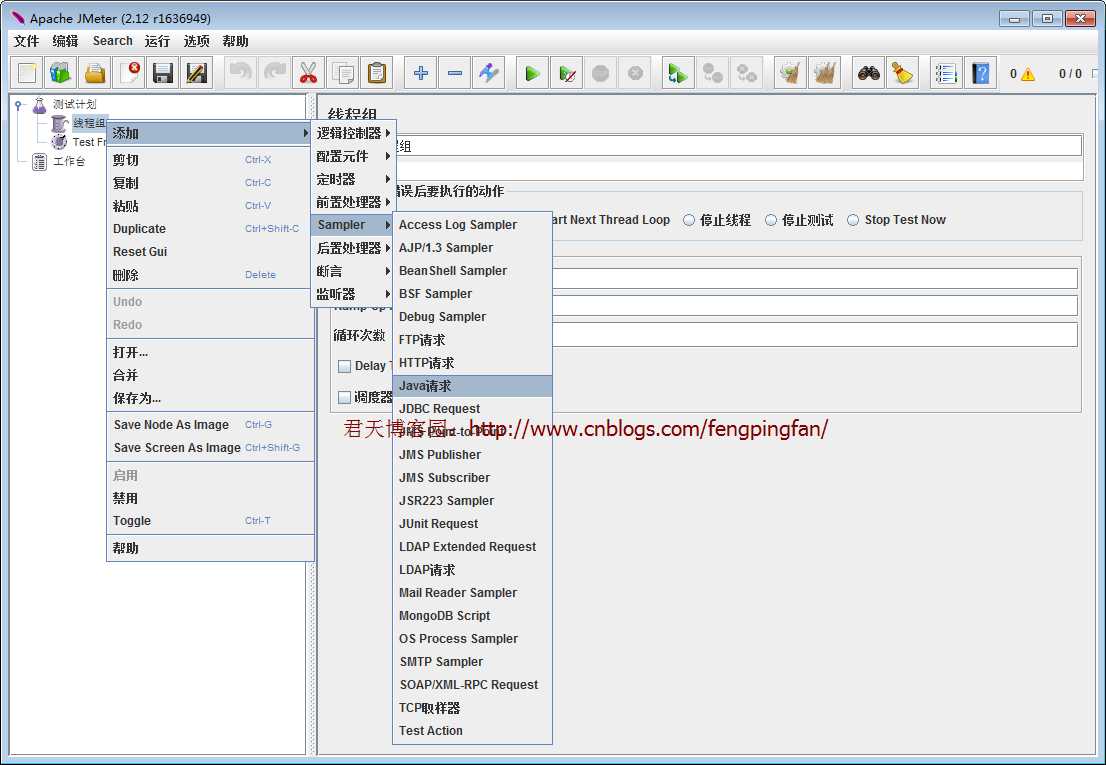Image resolution: width=1106 pixels, height=765 pixels.
Task: Click 禁用 in context menu
Action: pyautogui.click(x=209, y=498)
